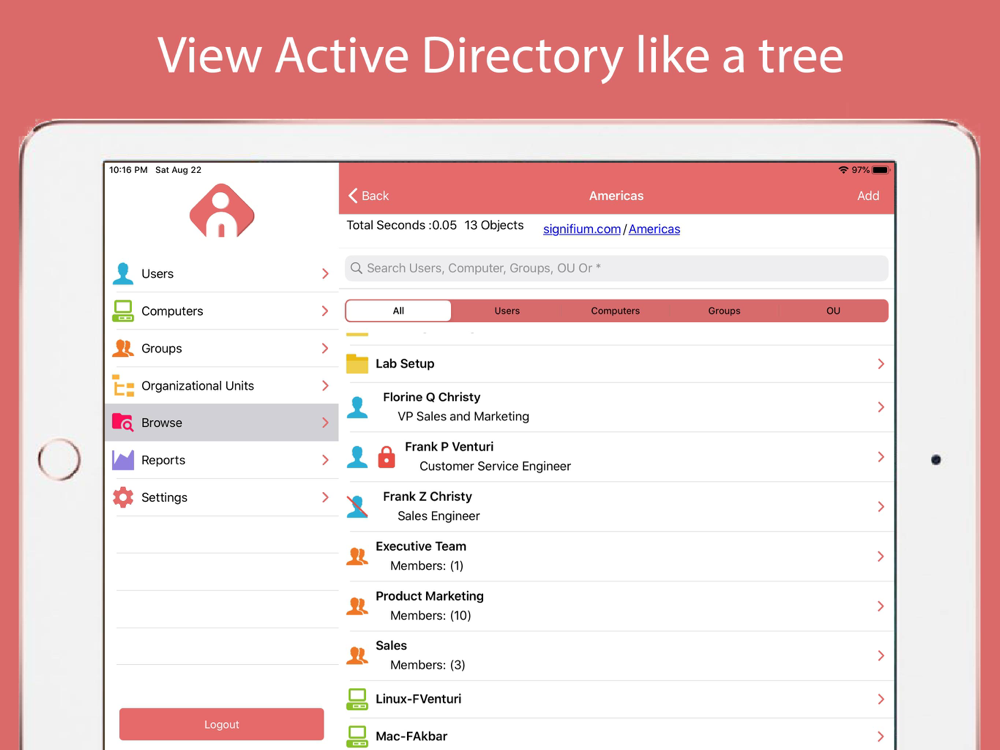This screenshot has height=750, width=1000.
Task: Open the Mac-FAkbar computer entry
Action: pos(619,736)
